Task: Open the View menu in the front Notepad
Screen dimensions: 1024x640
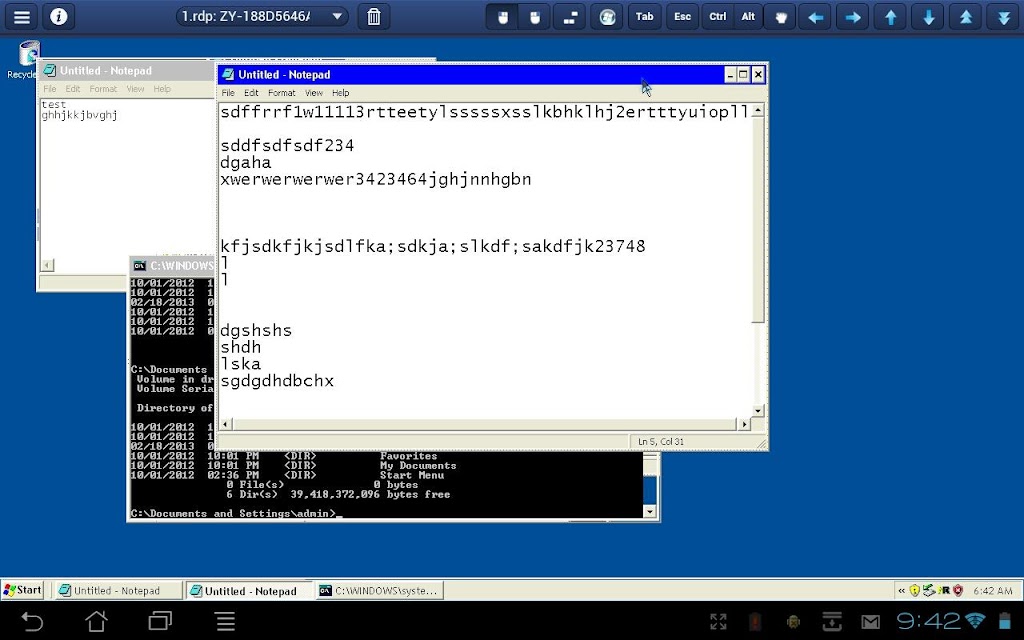Action: [314, 93]
